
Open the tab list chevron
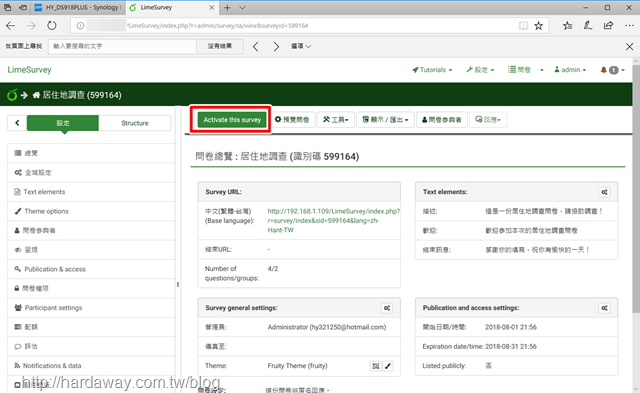242,7
